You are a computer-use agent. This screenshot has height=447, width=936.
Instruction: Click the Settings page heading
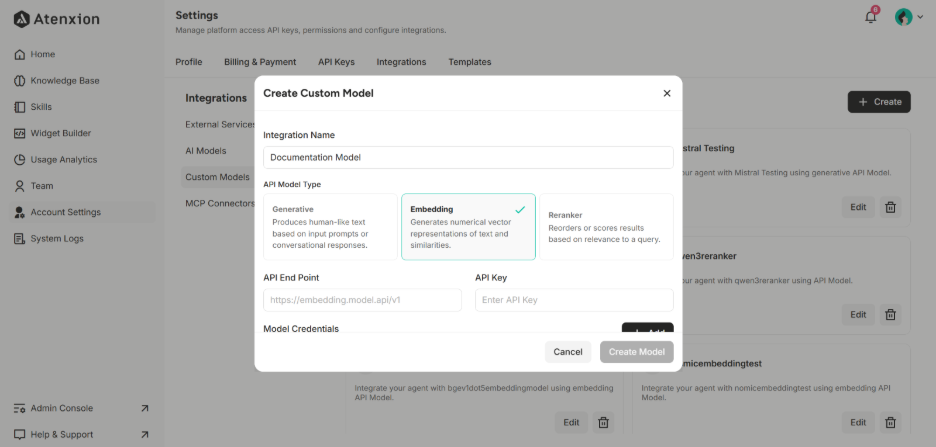pyautogui.click(x=196, y=16)
